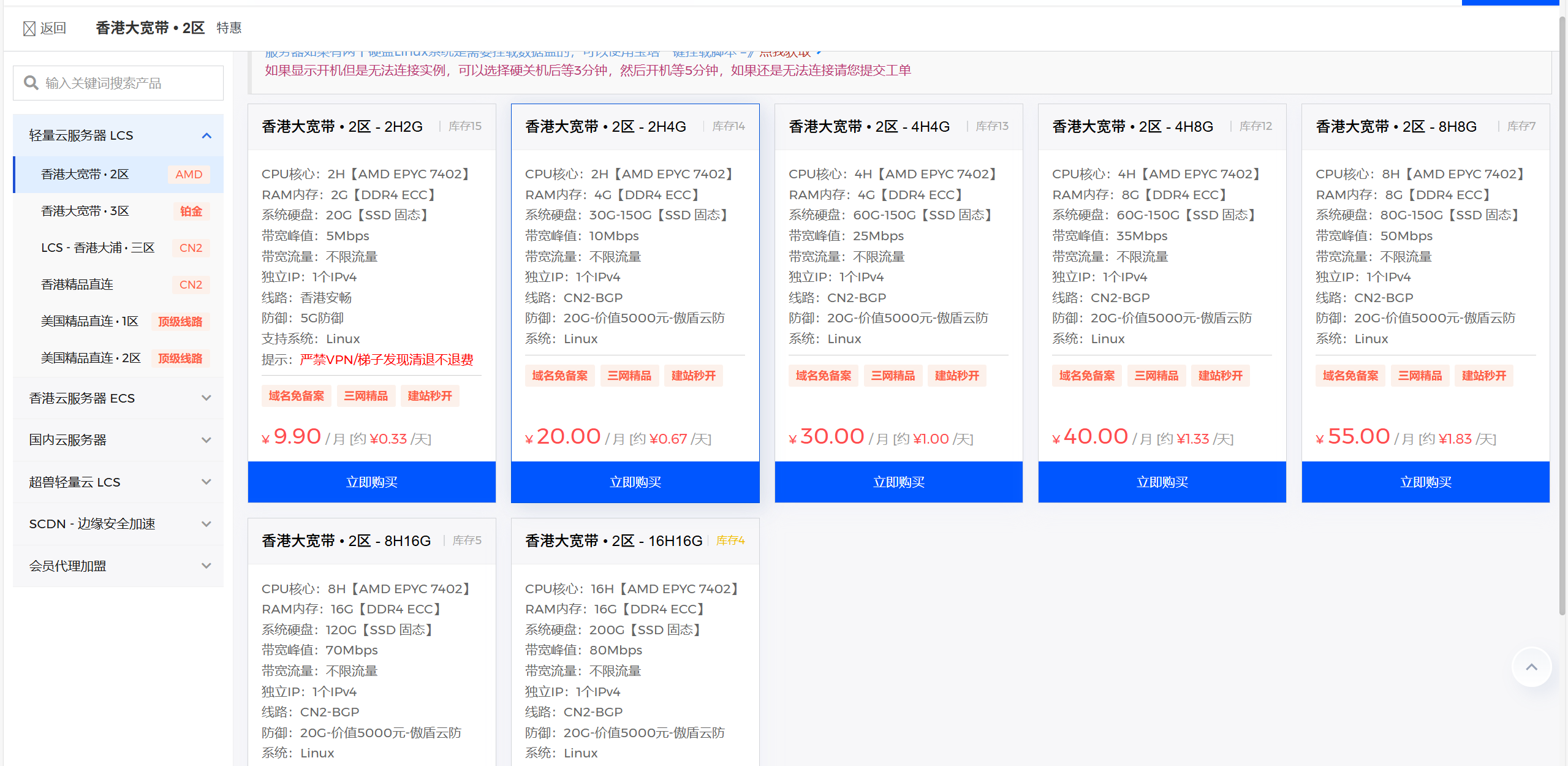Click the 三网精品 tag on the 2H4G card
The height and width of the screenshot is (766, 1568).
click(x=629, y=375)
